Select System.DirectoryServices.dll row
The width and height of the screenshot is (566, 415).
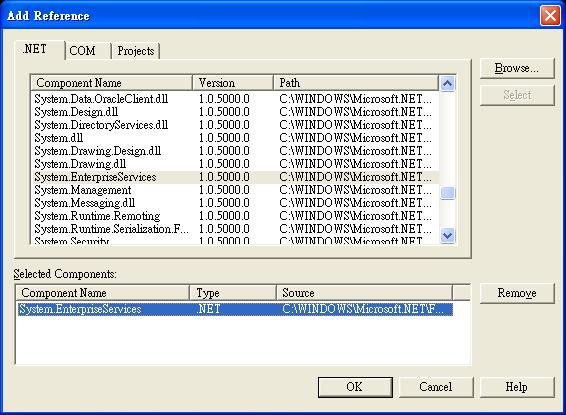235,125
